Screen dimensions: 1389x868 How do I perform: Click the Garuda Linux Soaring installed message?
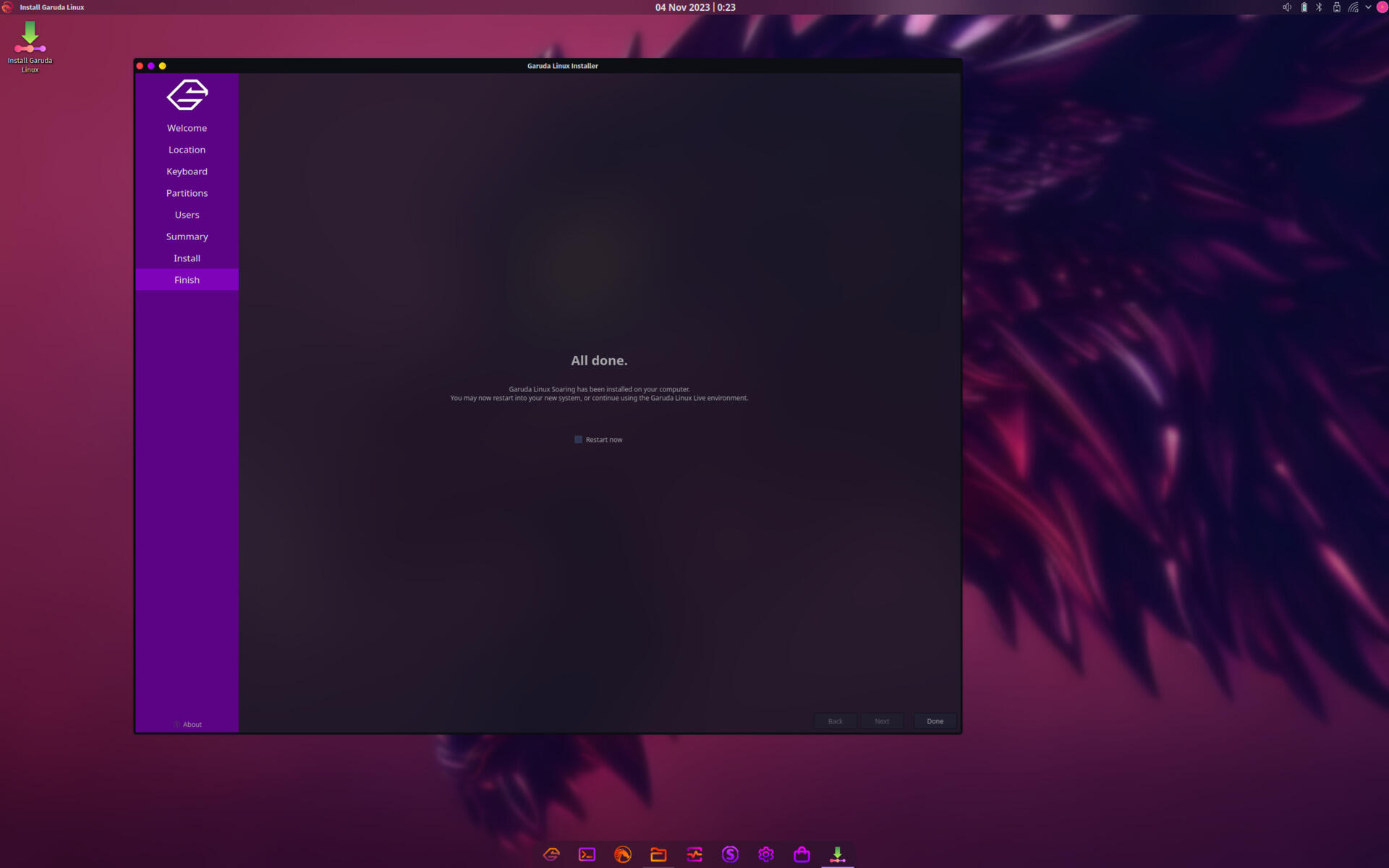(x=599, y=389)
